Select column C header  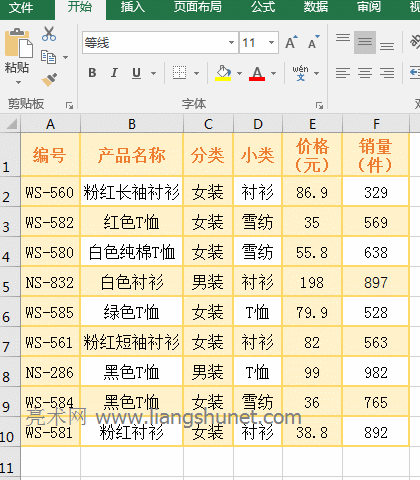208,124
